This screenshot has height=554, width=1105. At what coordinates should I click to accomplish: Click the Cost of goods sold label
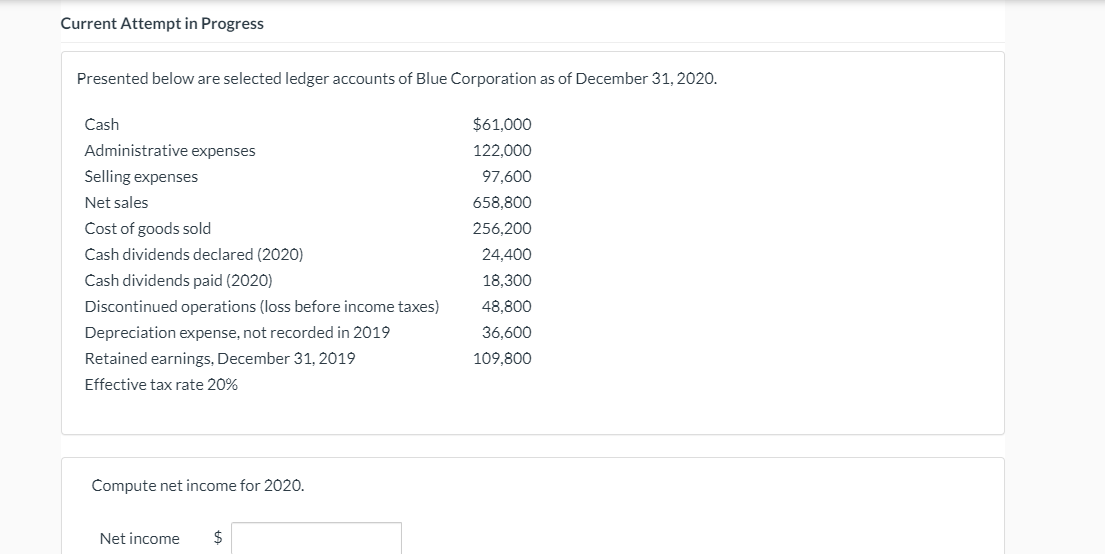pos(148,228)
